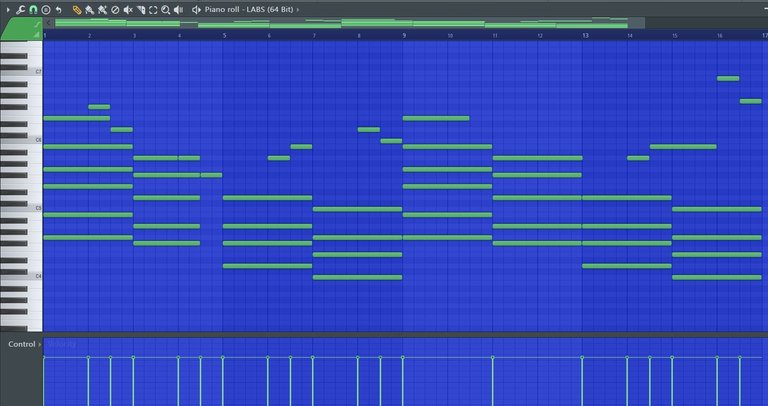Select the C4 note starting at bar 7
Viewport: 768px width, 406px height.
tap(358, 277)
